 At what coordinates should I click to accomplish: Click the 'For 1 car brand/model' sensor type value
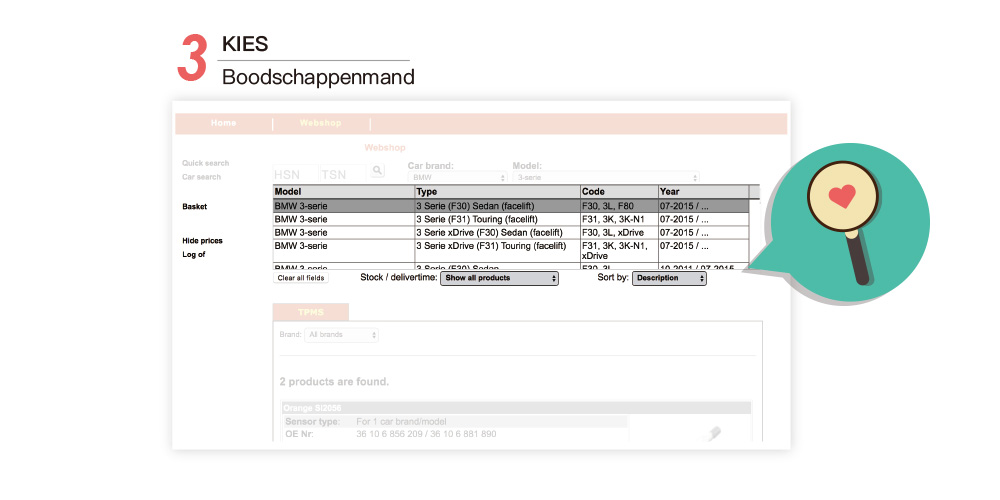click(x=401, y=422)
